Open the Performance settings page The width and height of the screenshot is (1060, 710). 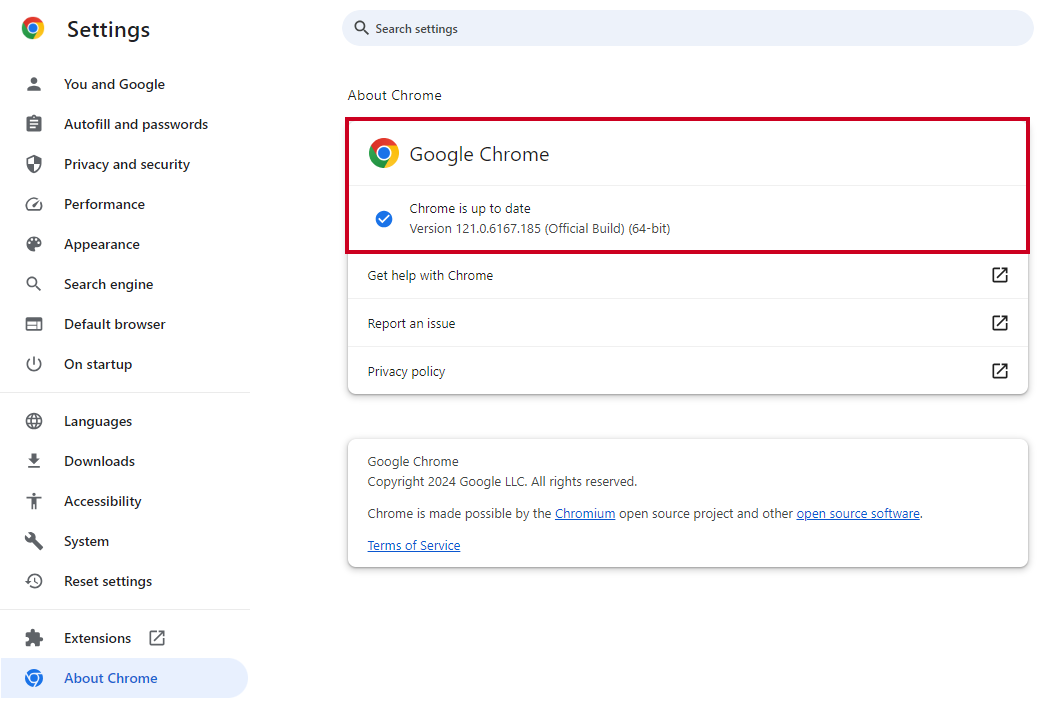124,204
